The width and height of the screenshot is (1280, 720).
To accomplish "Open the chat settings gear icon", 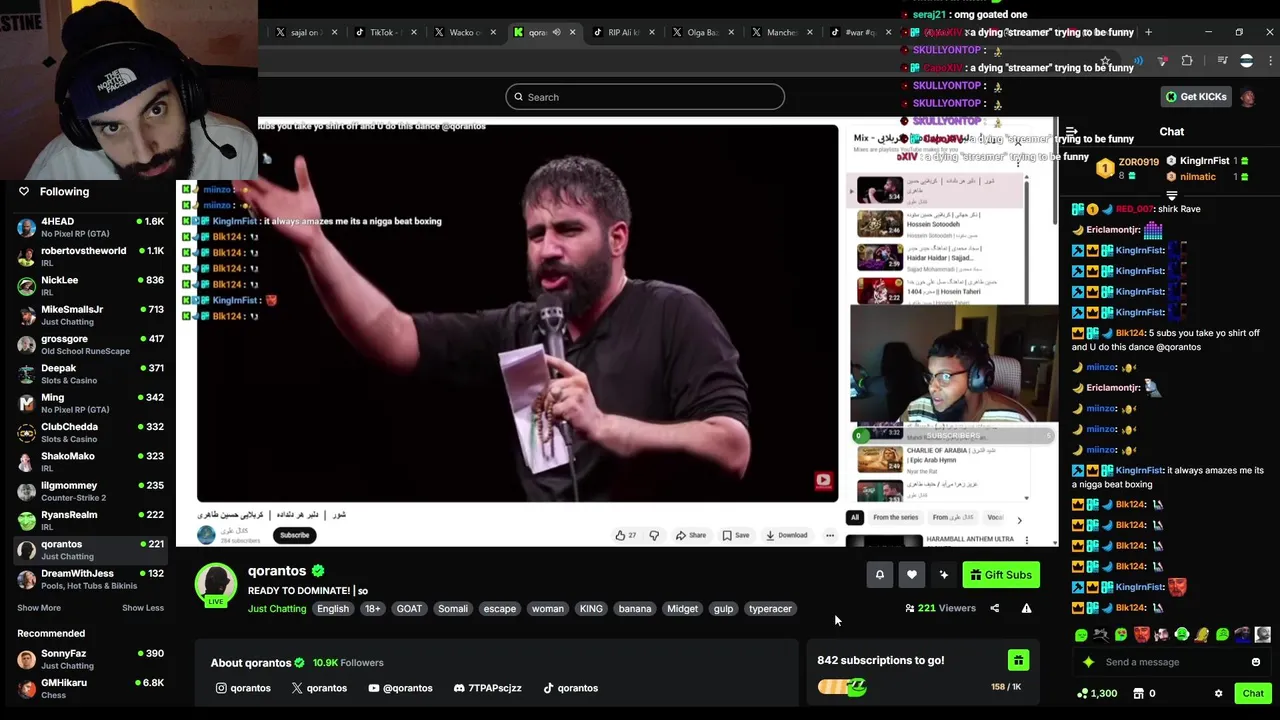I will tap(1218, 693).
